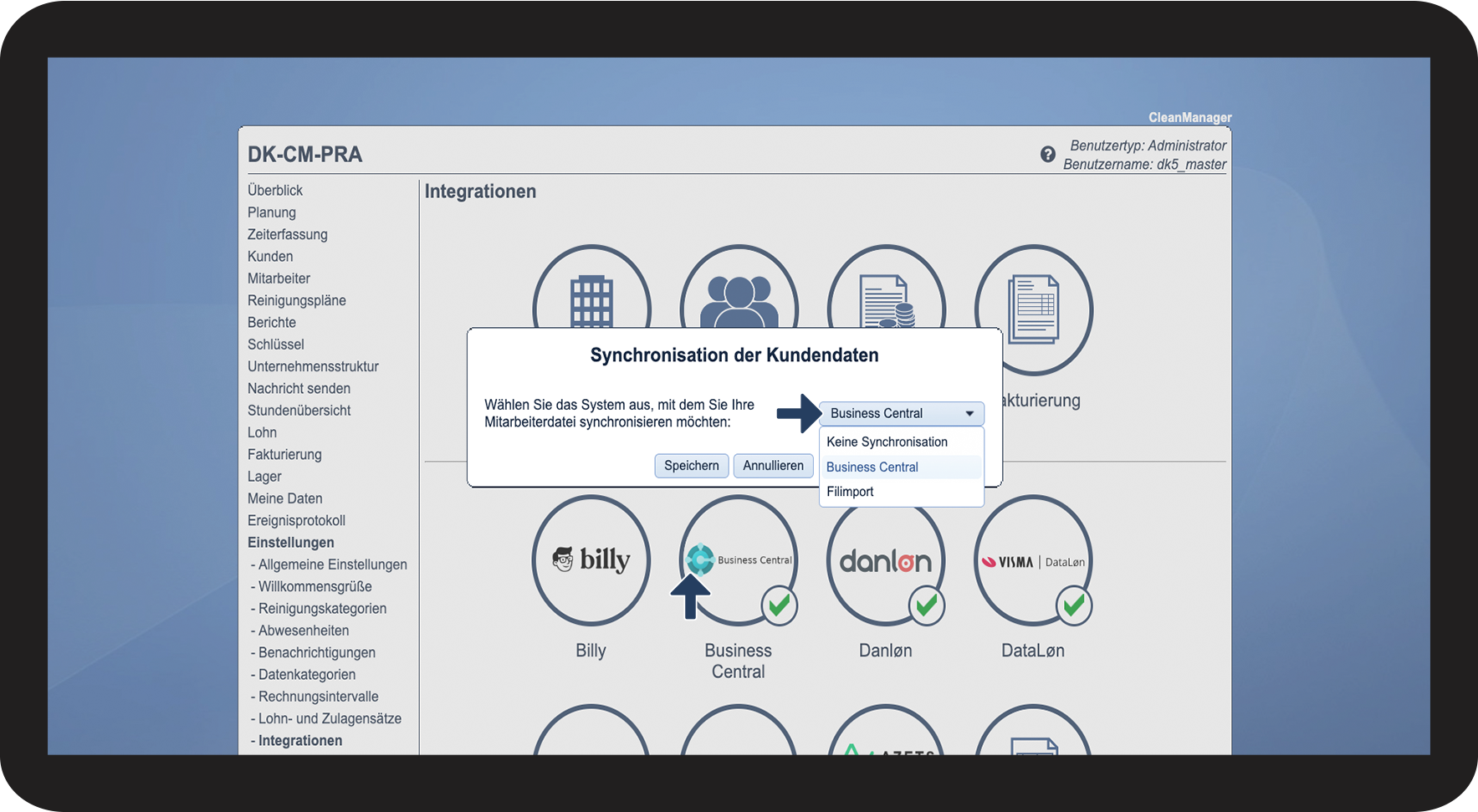Open the billy integration logo
The height and width of the screenshot is (812, 1478).
591,560
